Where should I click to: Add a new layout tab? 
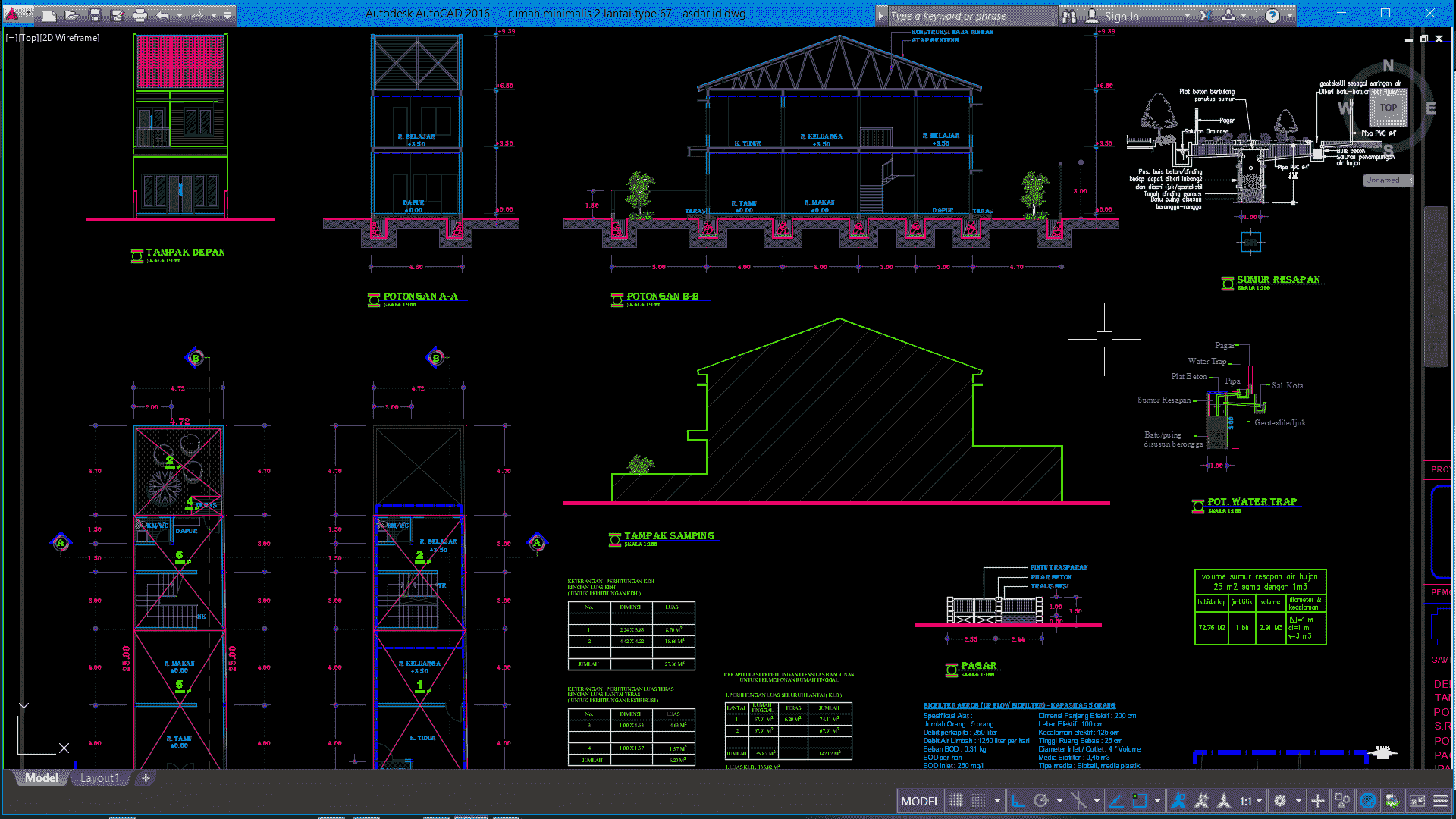click(x=146, y=778)
